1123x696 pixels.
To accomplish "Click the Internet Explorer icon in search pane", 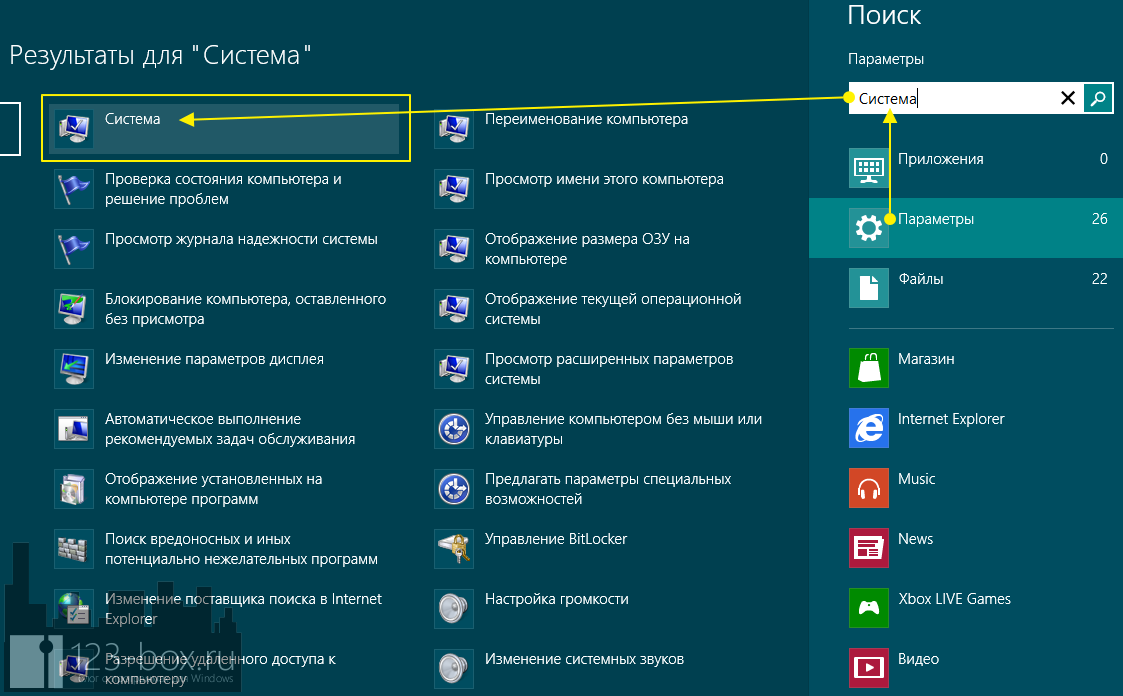I will tap(869, 428).
